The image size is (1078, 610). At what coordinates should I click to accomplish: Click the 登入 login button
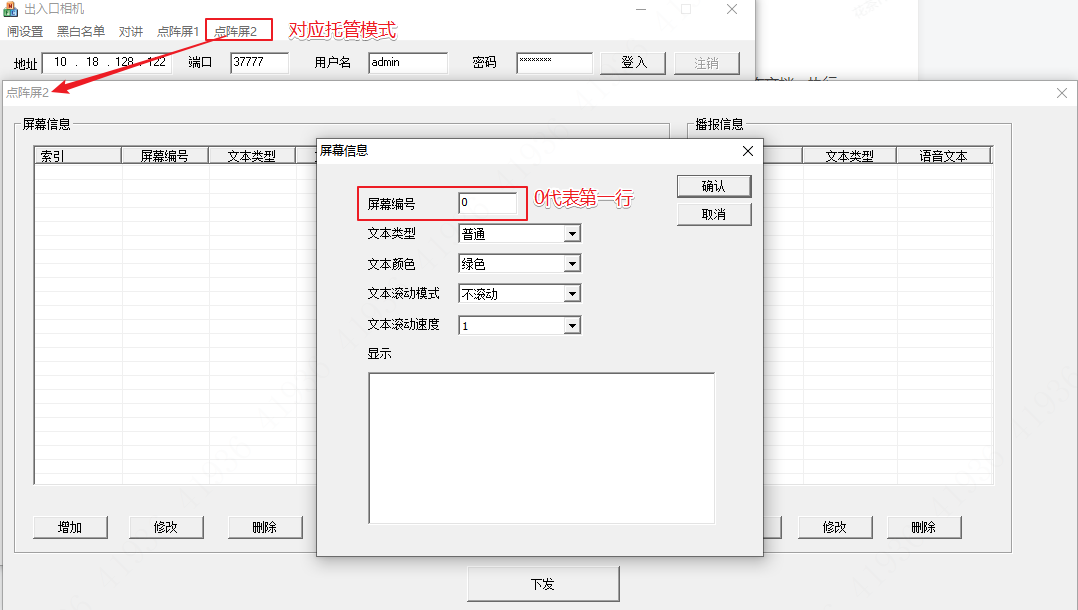pyautogui.click(x=634, y=63)
